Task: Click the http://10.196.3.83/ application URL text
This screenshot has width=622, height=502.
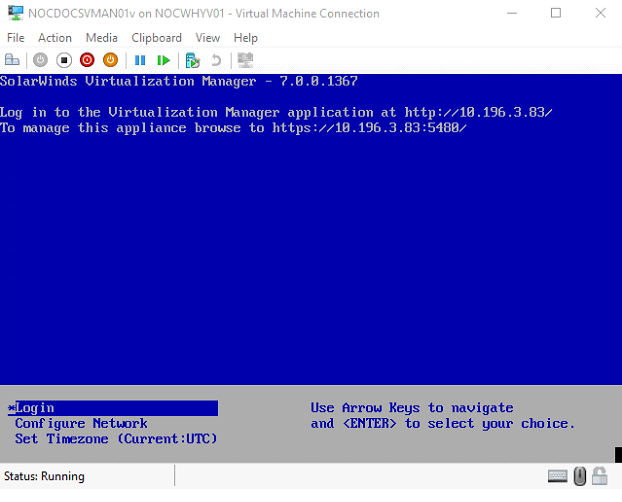Action: (478, 112)
